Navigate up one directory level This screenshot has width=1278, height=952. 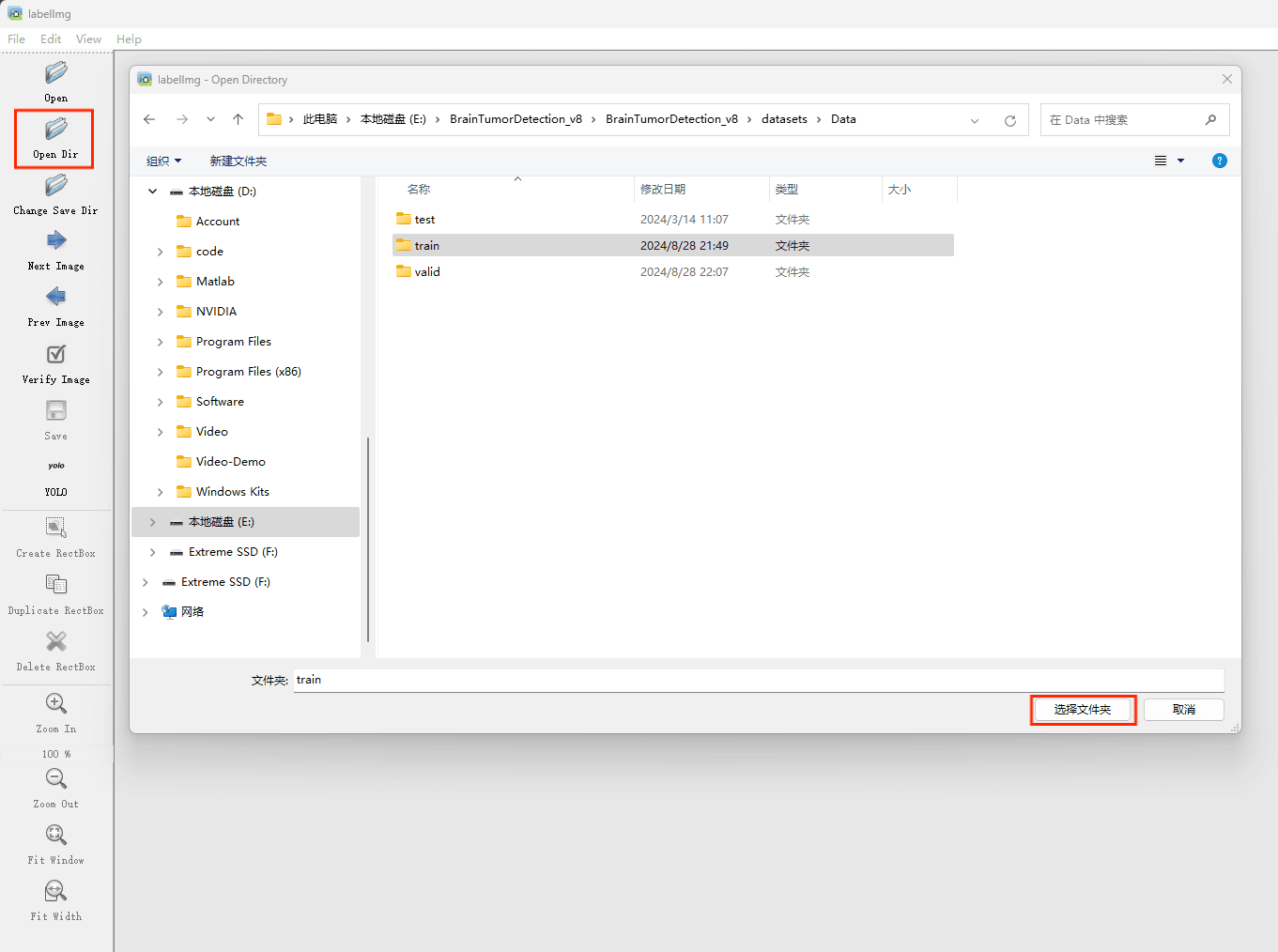[239, 119]
